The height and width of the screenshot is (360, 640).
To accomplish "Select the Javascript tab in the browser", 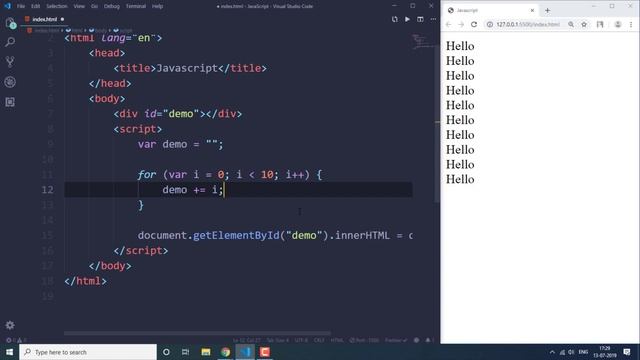I will coord(491,11).
